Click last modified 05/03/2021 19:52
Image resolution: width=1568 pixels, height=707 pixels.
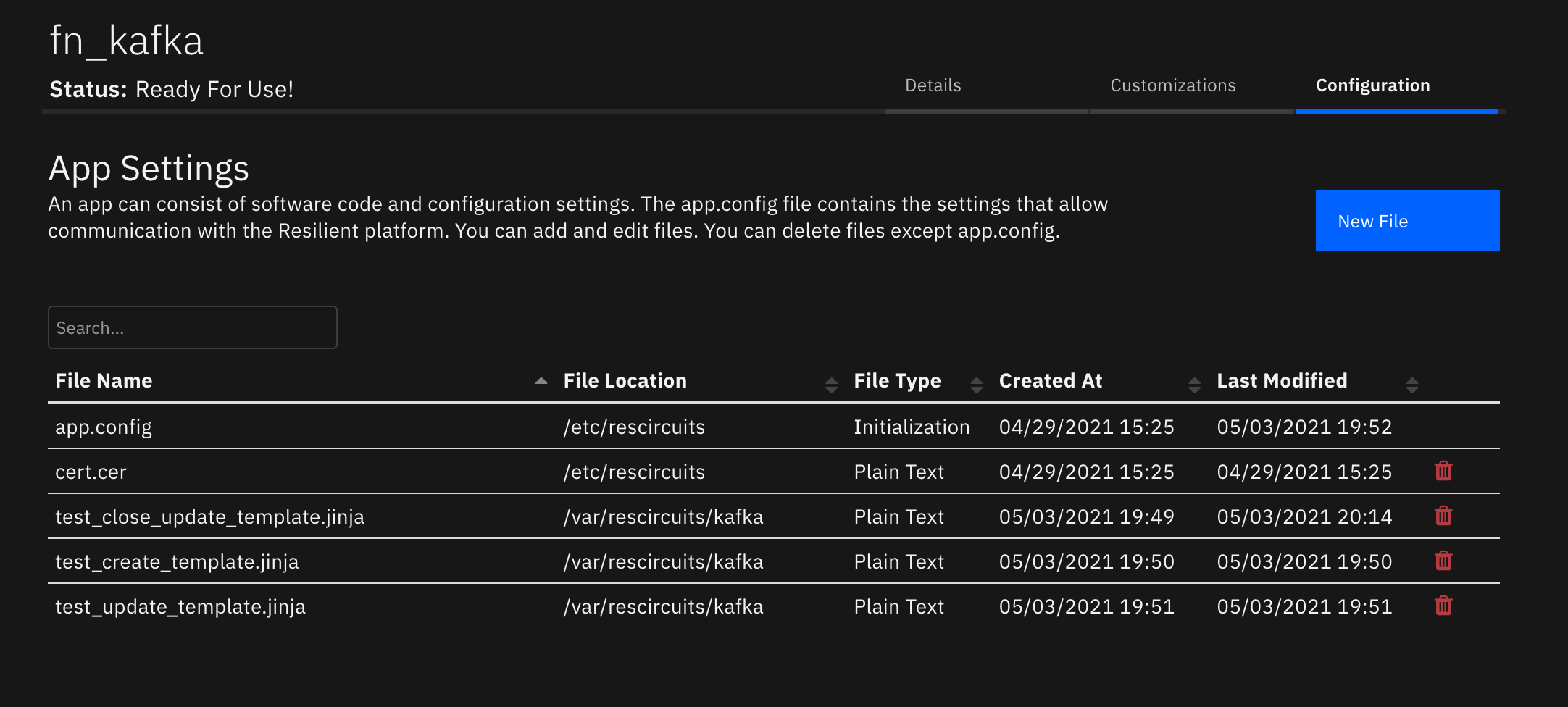pos(1304,427)
